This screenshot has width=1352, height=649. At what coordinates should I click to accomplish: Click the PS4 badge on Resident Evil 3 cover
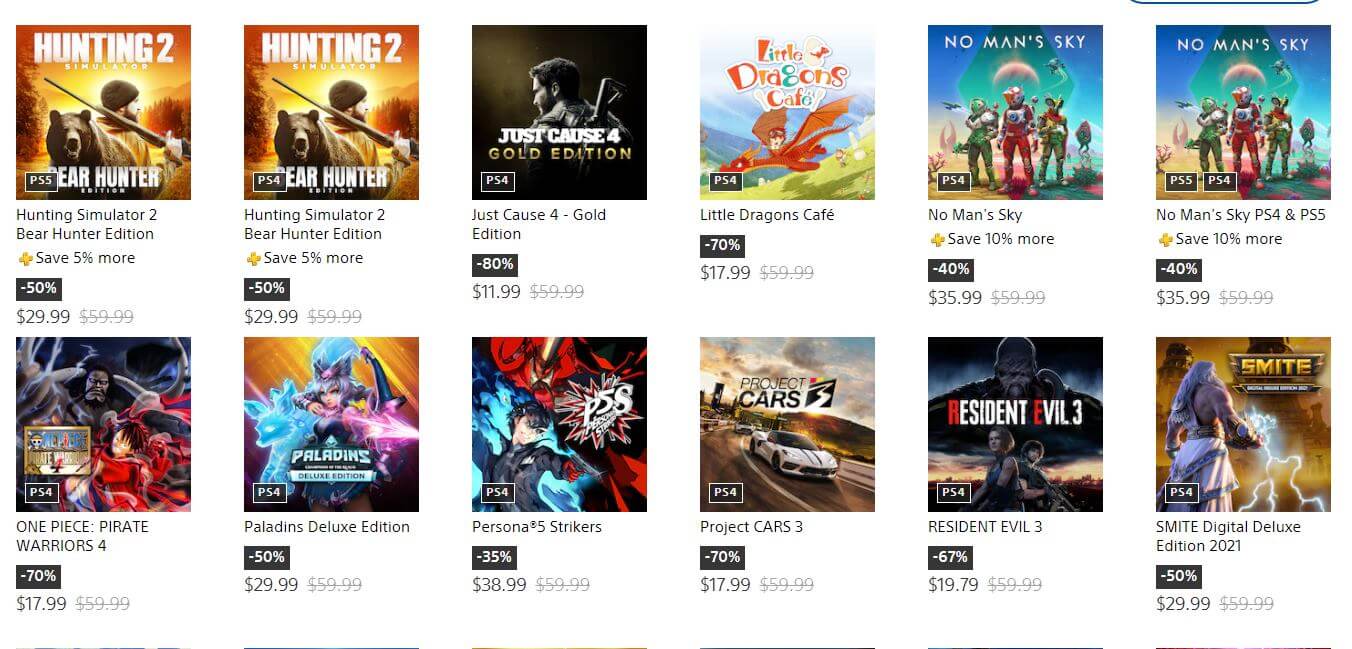coord(953,493)
